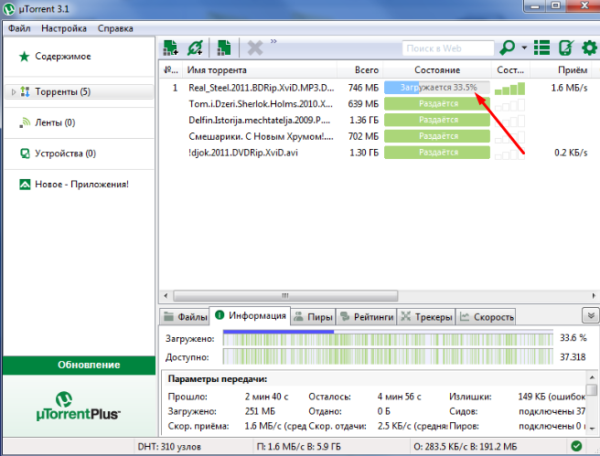
Task: Click the Доступно availability bar
Action: tap(388, 357)
